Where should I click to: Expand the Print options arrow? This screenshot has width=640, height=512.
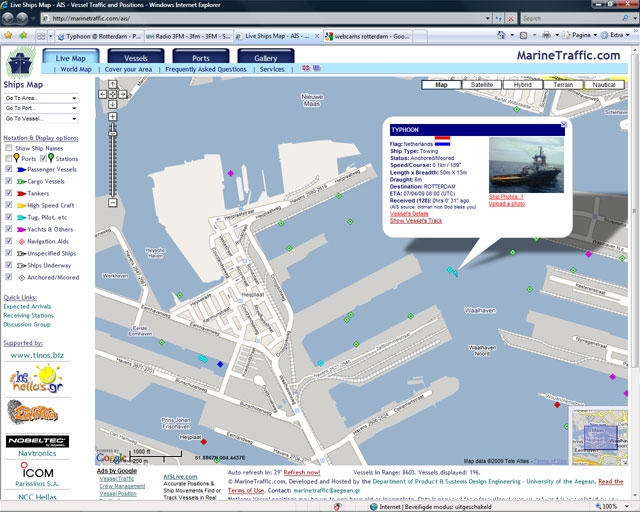[557, 36]
